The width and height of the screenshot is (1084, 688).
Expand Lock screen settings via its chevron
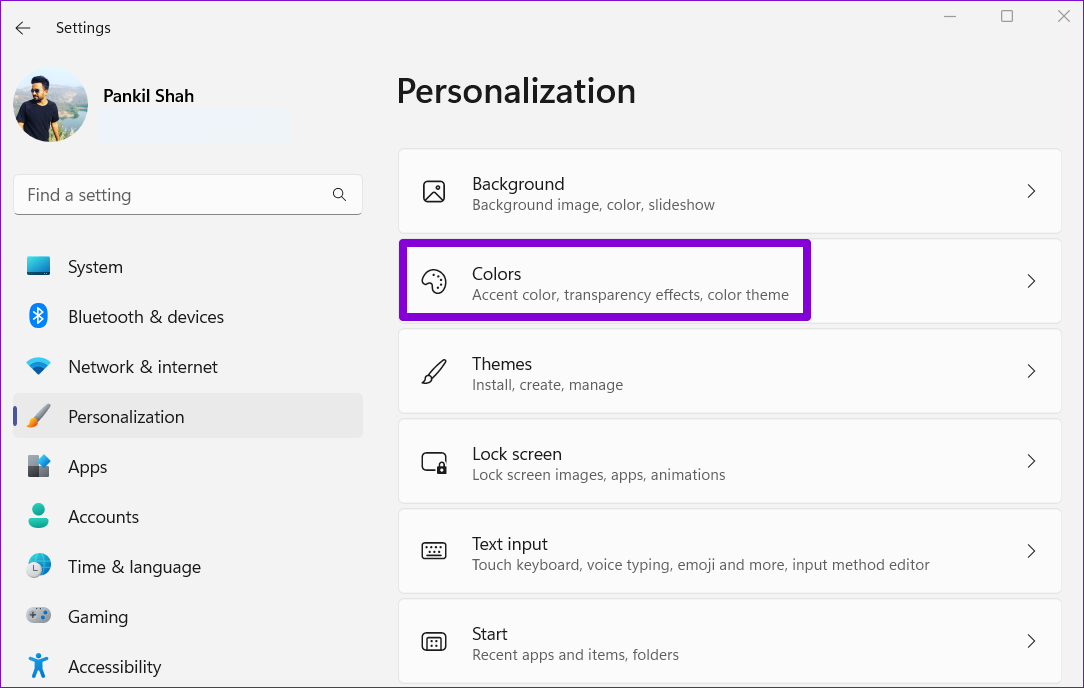coord(1031,461)
